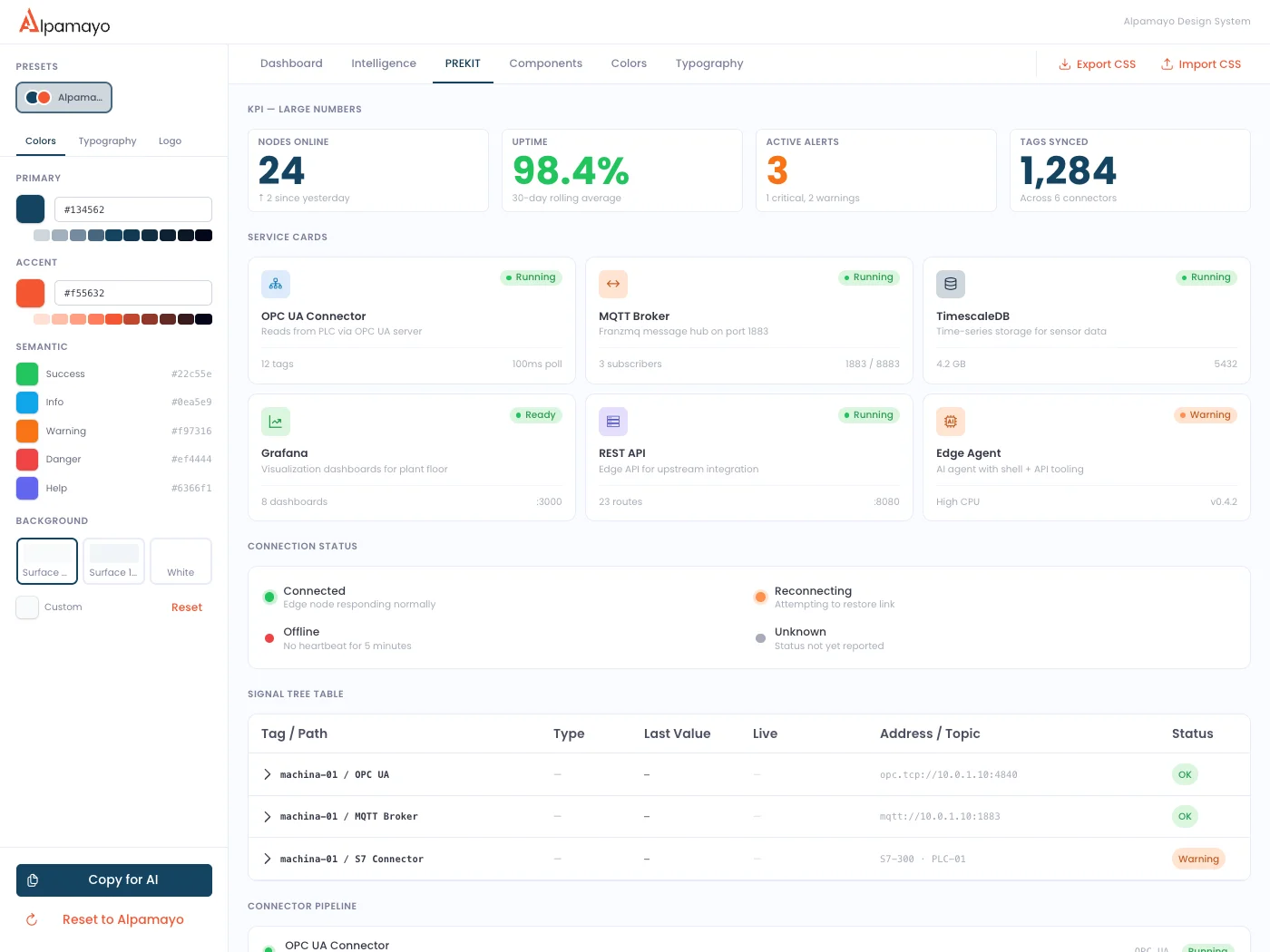Click the reset arrow icon beside Reset to Alpamayo
The width and height of the screenshot is (1270, 952).
coord(32,919)
